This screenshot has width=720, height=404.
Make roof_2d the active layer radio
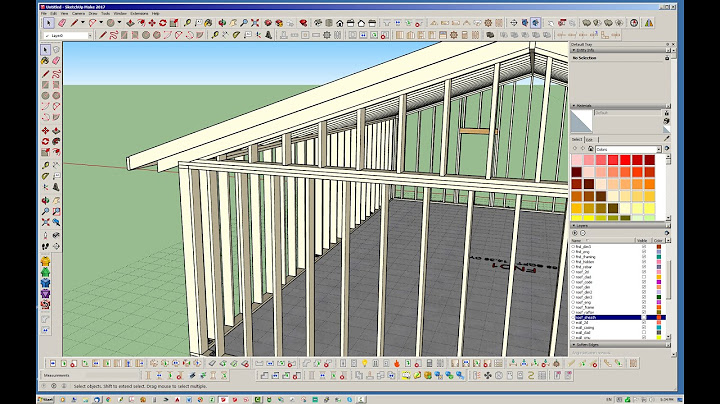[573, 272]
